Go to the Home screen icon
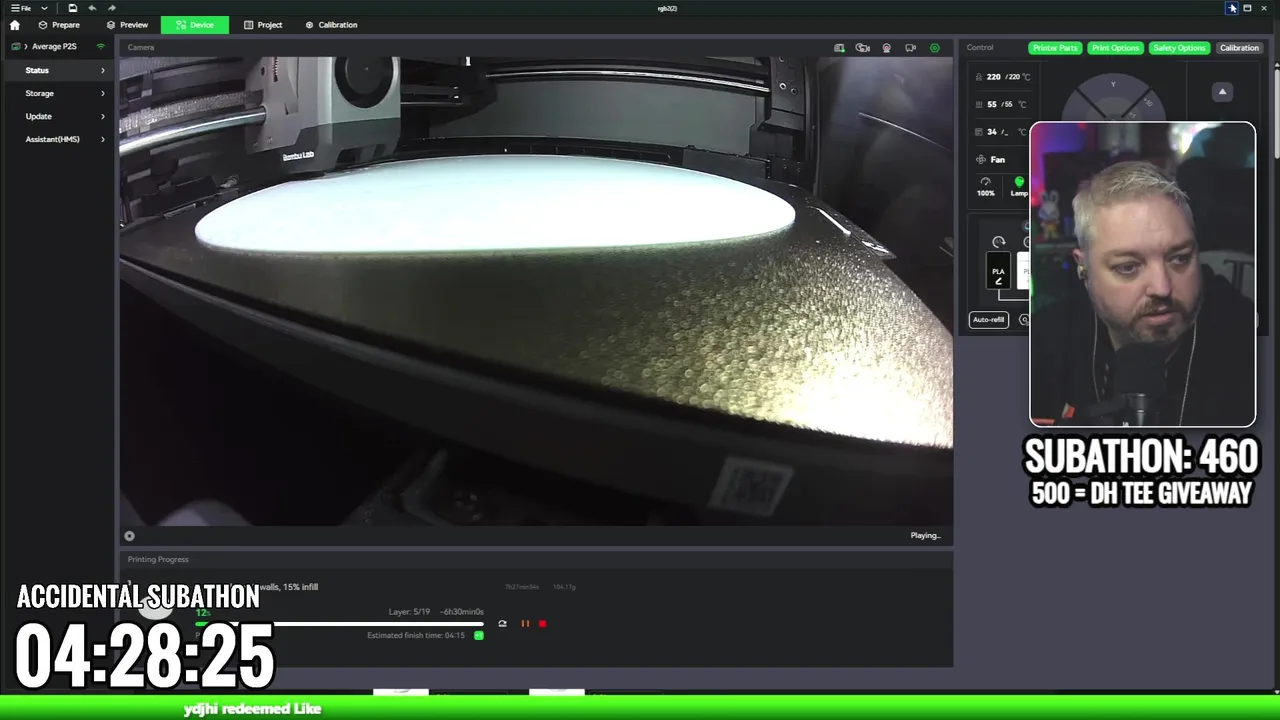This screenshot has height=720, width=1280. tap(14, 25)
